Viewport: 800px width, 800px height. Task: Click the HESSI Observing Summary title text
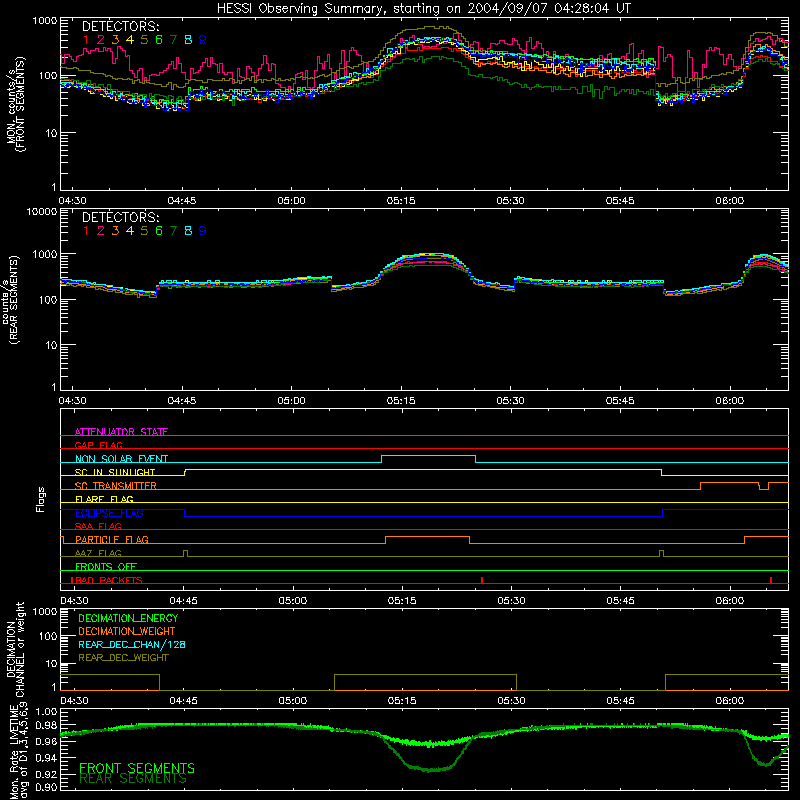423,9
